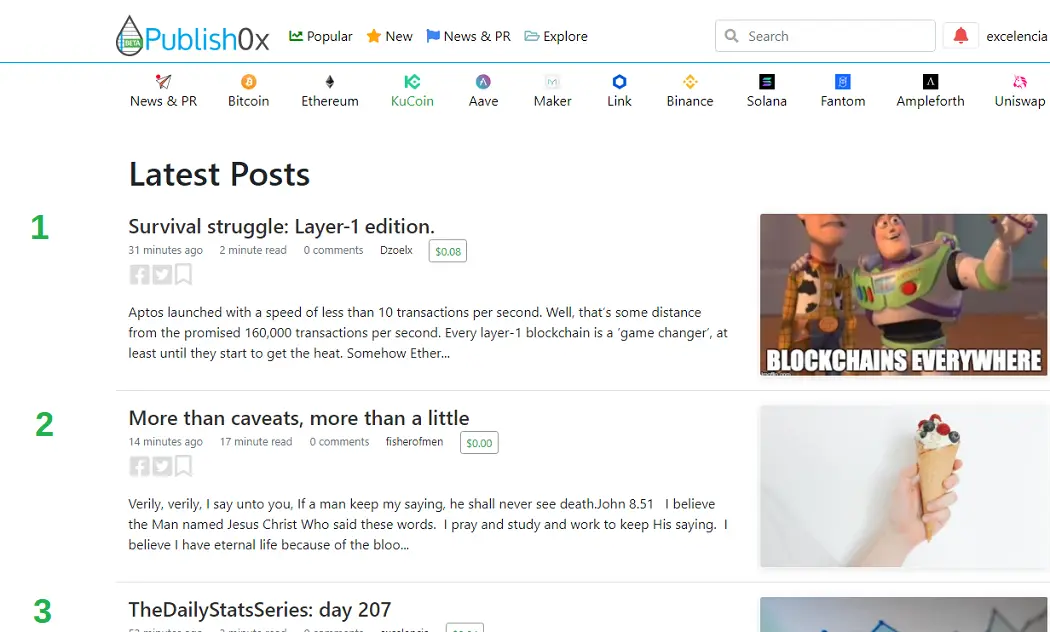
Task: Visit author Dzoelx profile
Action: [396, 250]
